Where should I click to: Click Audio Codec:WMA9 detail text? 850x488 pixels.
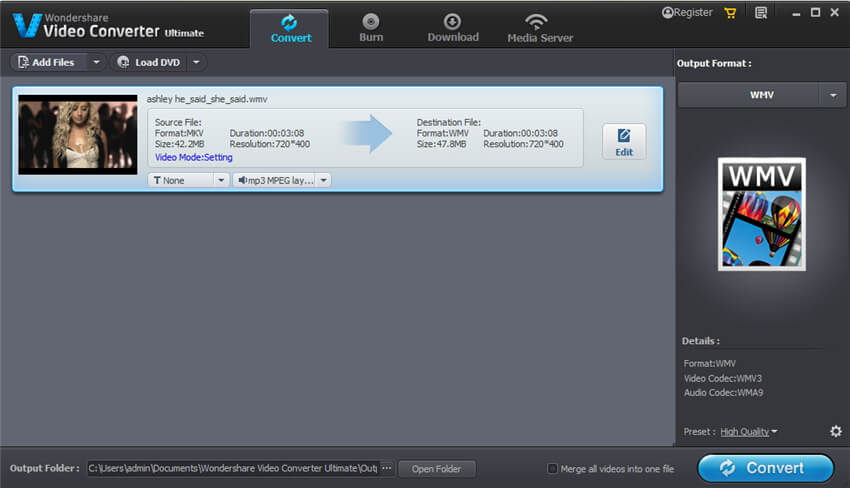(723, 393)
